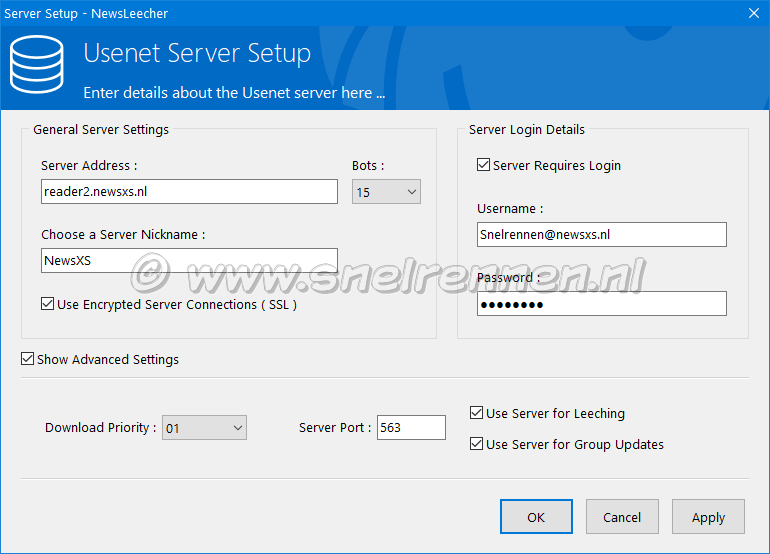Click Server Login Details group title
The width and height of the screenshot is (770, 554).
pos(527,130)
